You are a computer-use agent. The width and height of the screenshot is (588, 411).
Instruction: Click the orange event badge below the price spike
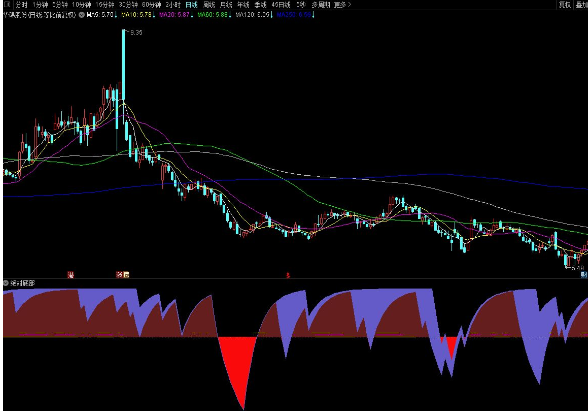click(x=126, y=275)
